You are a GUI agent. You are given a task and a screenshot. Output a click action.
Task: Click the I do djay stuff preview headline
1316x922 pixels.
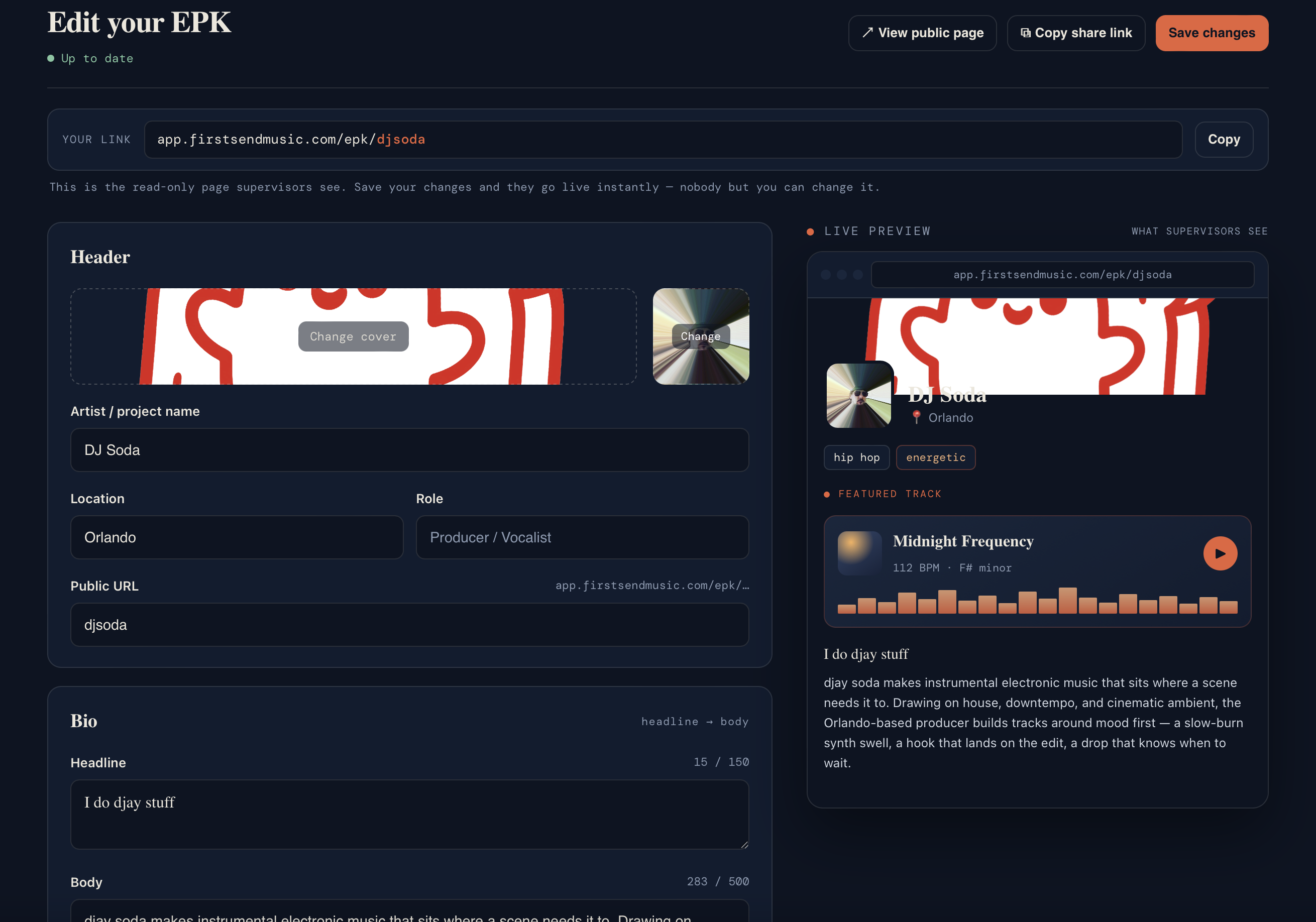(865, 654)
